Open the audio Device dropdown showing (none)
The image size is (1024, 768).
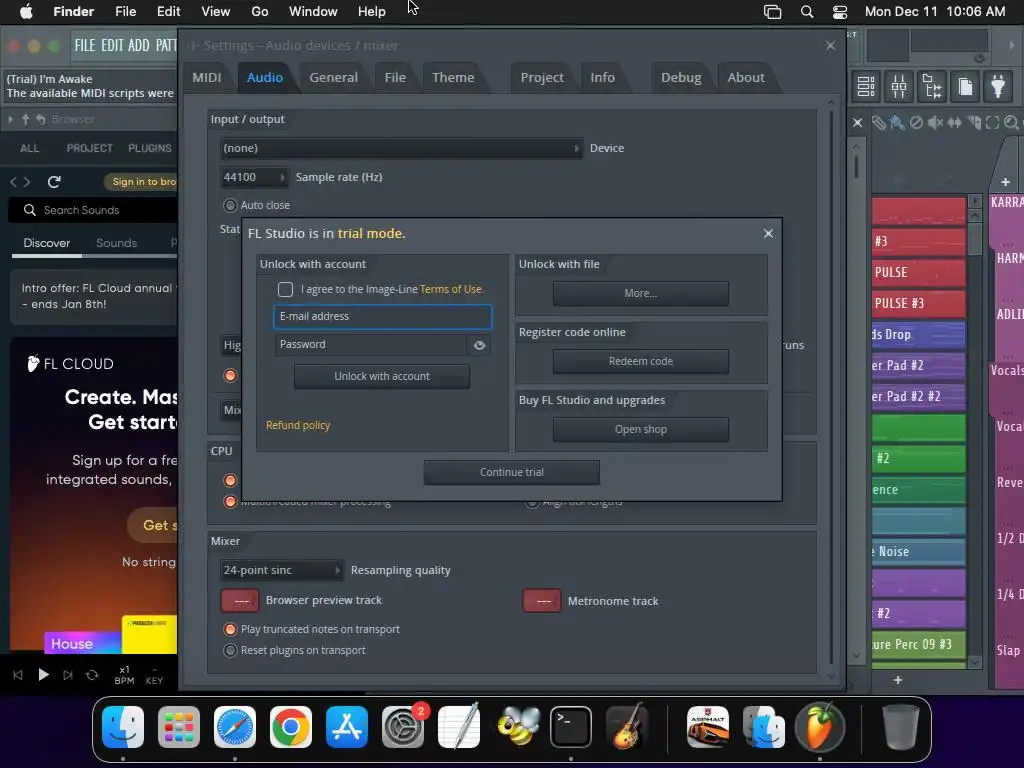401,148
